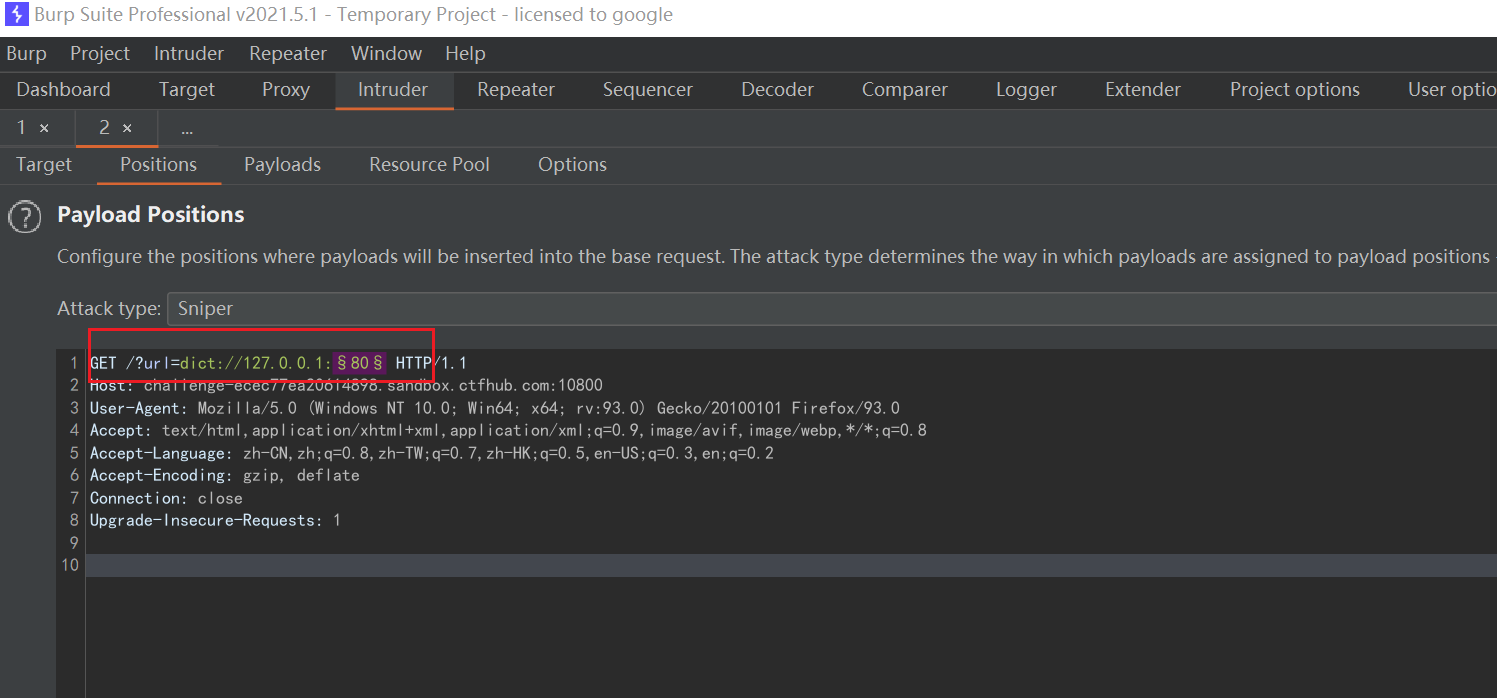This screenshot has height=698, width=1497.
Task: Switch to the Extender tab
Action: (x=1143, y=90)
